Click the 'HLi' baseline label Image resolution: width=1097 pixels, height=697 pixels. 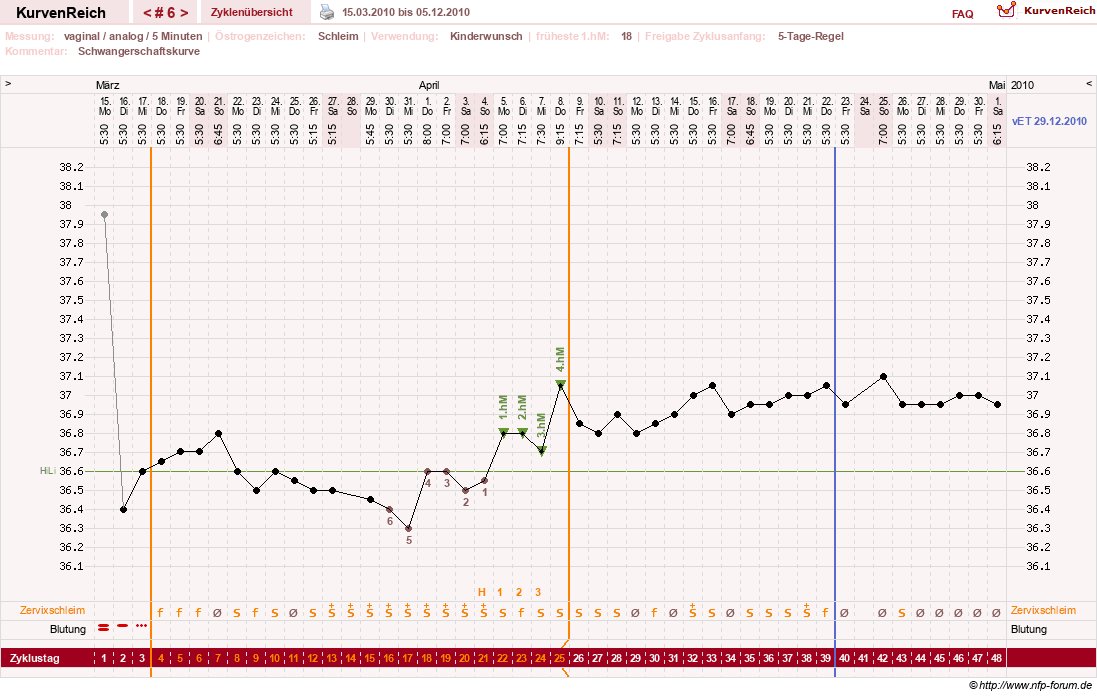pyautogui.click(x=48, y=471)
